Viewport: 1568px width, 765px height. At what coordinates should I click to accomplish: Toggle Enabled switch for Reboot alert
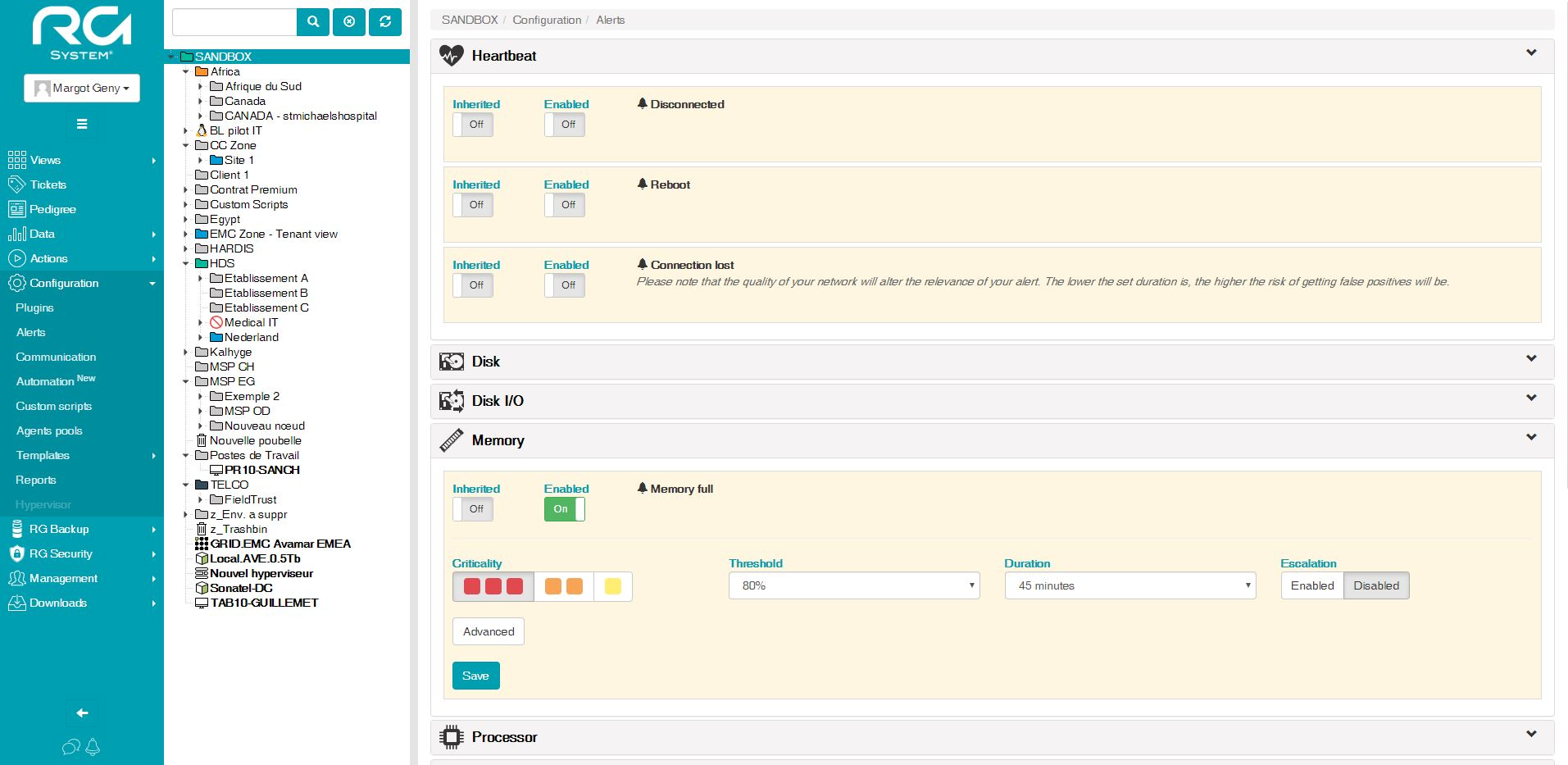[x=565, y=205]
